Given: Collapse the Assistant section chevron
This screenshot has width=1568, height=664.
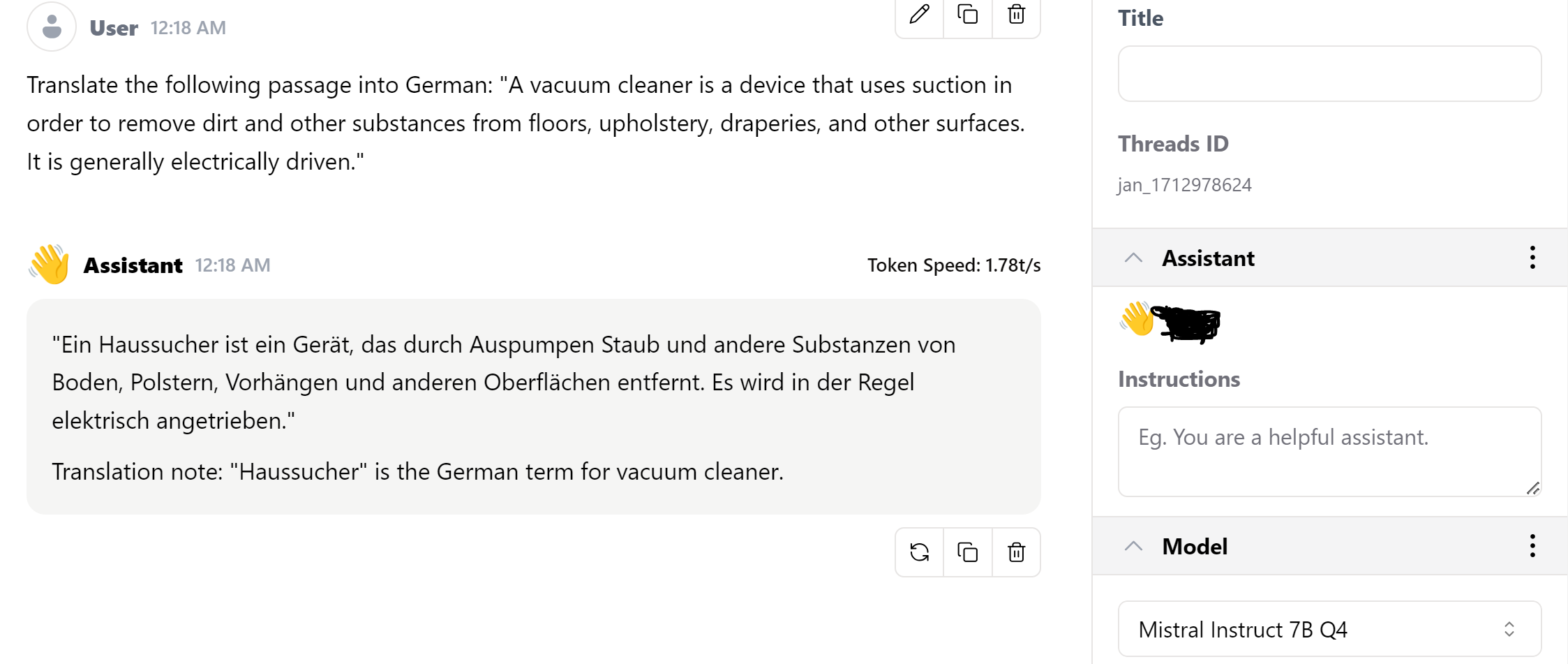Looking at the screenshot, I should pos(1133,258).
